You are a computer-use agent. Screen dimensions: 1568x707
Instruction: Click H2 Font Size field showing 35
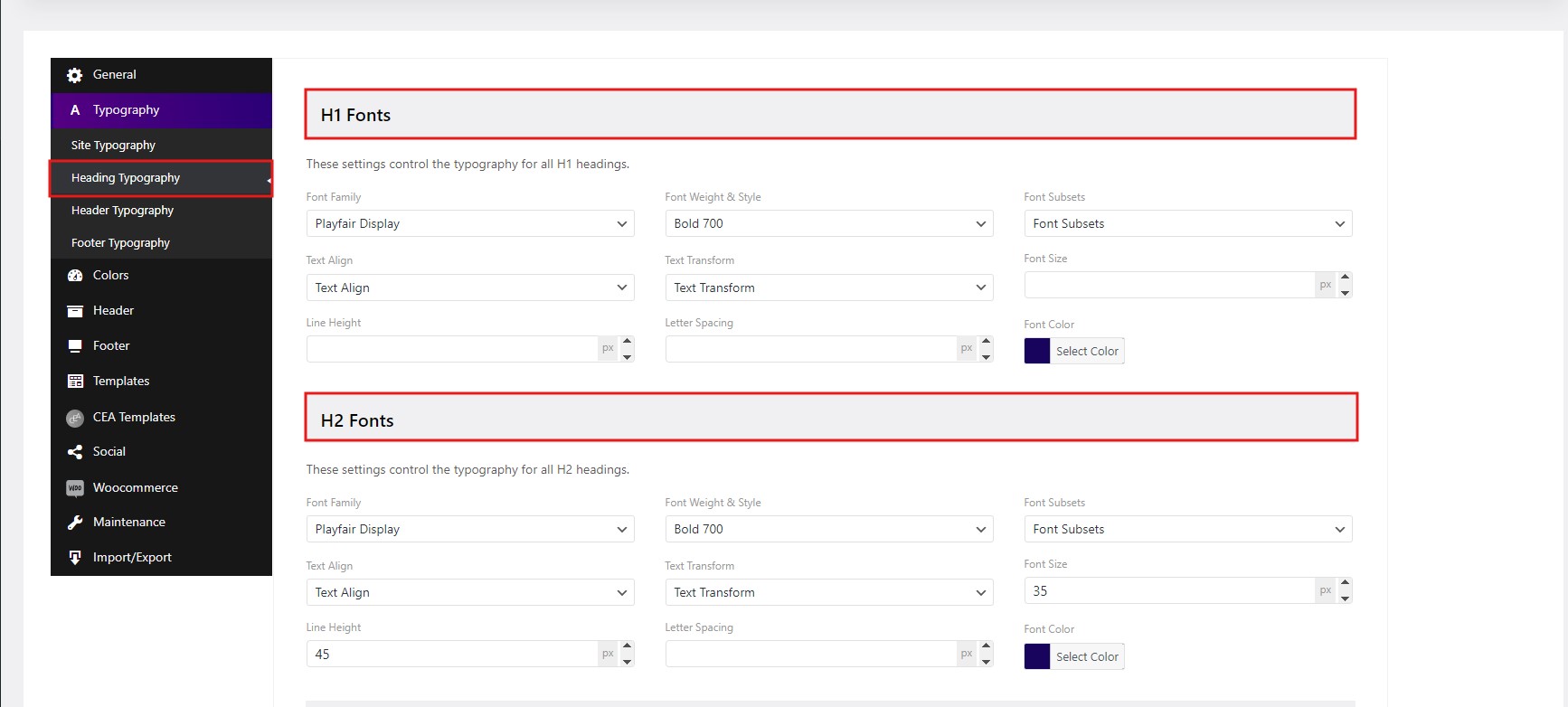tap(1169, 590)
